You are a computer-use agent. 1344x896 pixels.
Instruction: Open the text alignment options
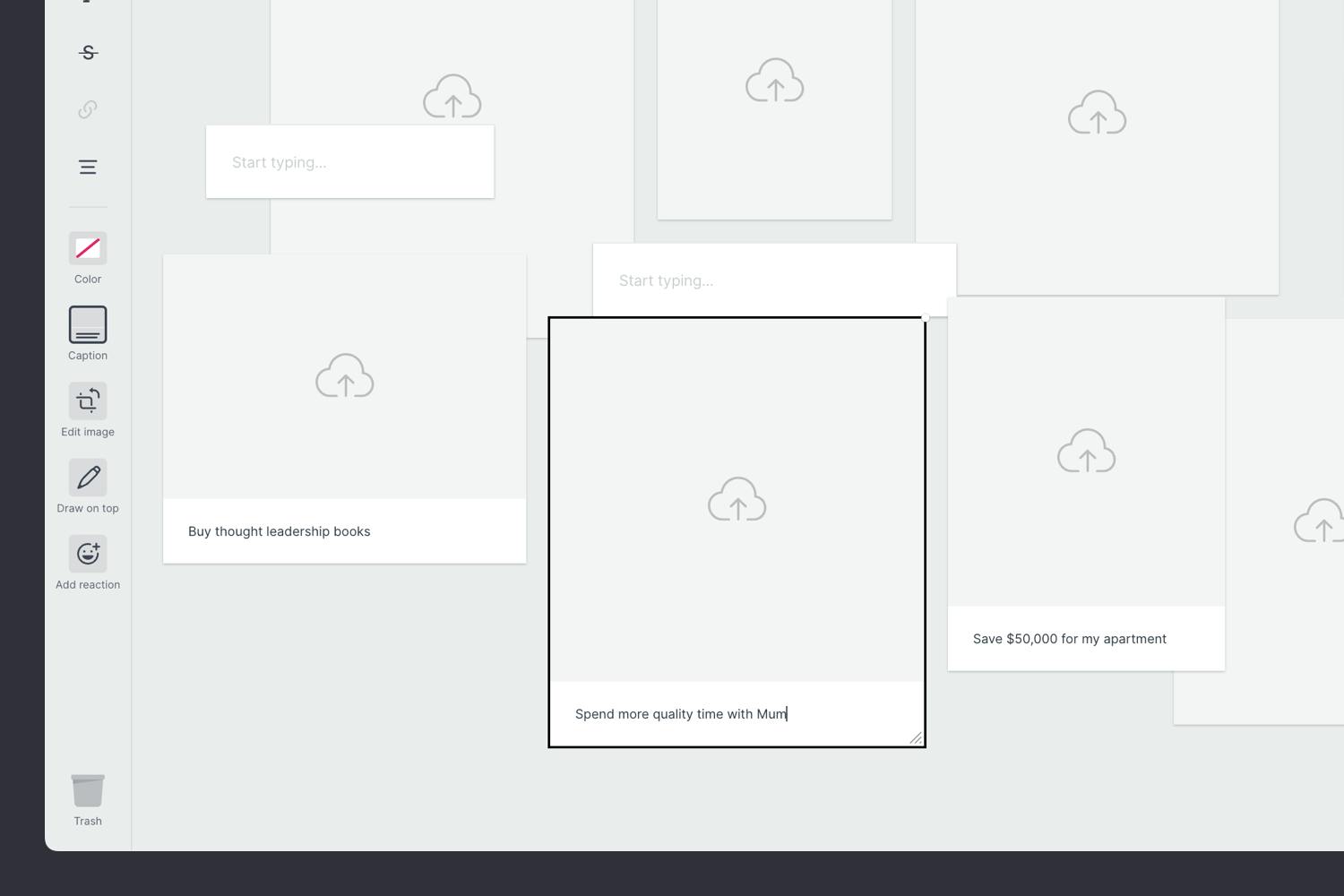(88, 167)
